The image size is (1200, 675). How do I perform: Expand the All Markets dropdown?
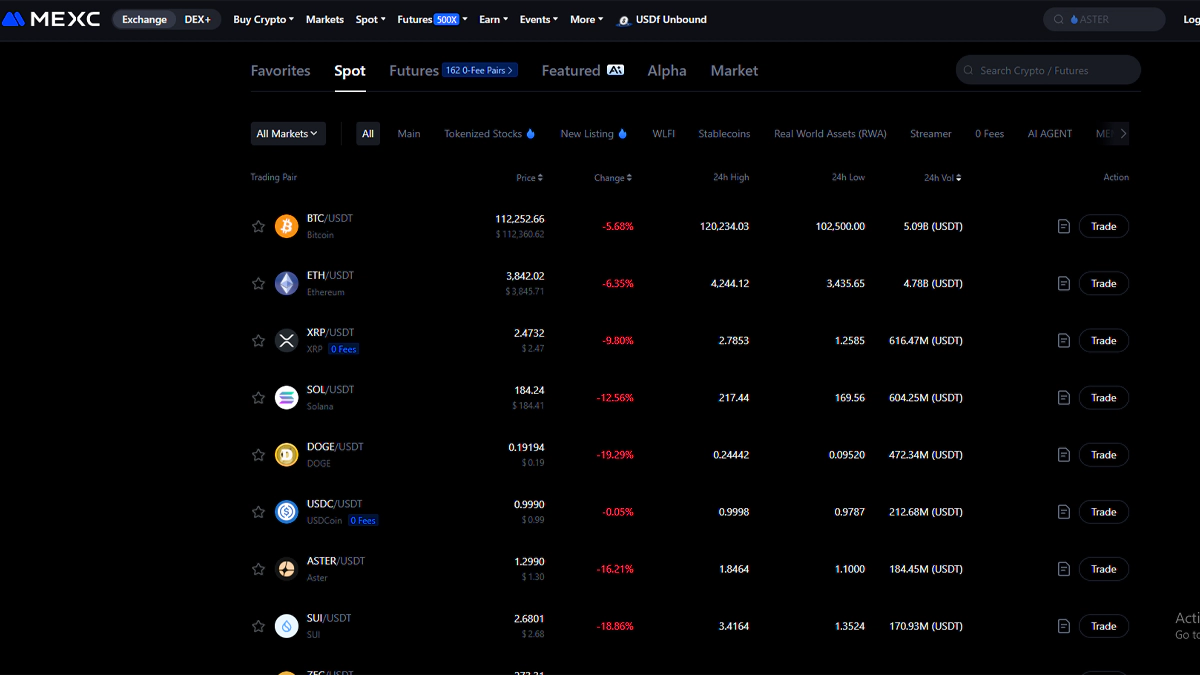coord(288,134)
